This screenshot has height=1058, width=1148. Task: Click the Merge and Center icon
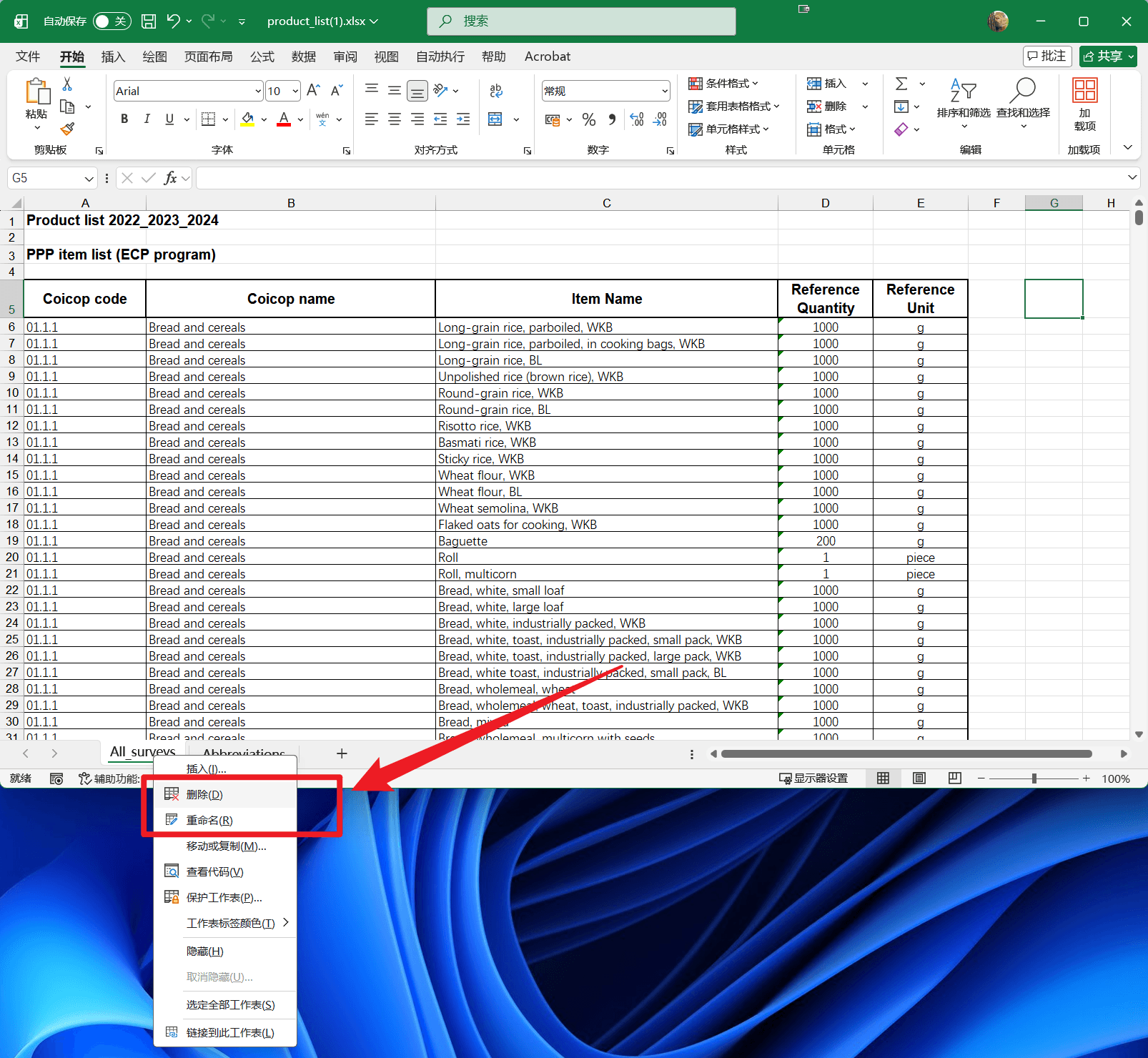click(495, 119)
